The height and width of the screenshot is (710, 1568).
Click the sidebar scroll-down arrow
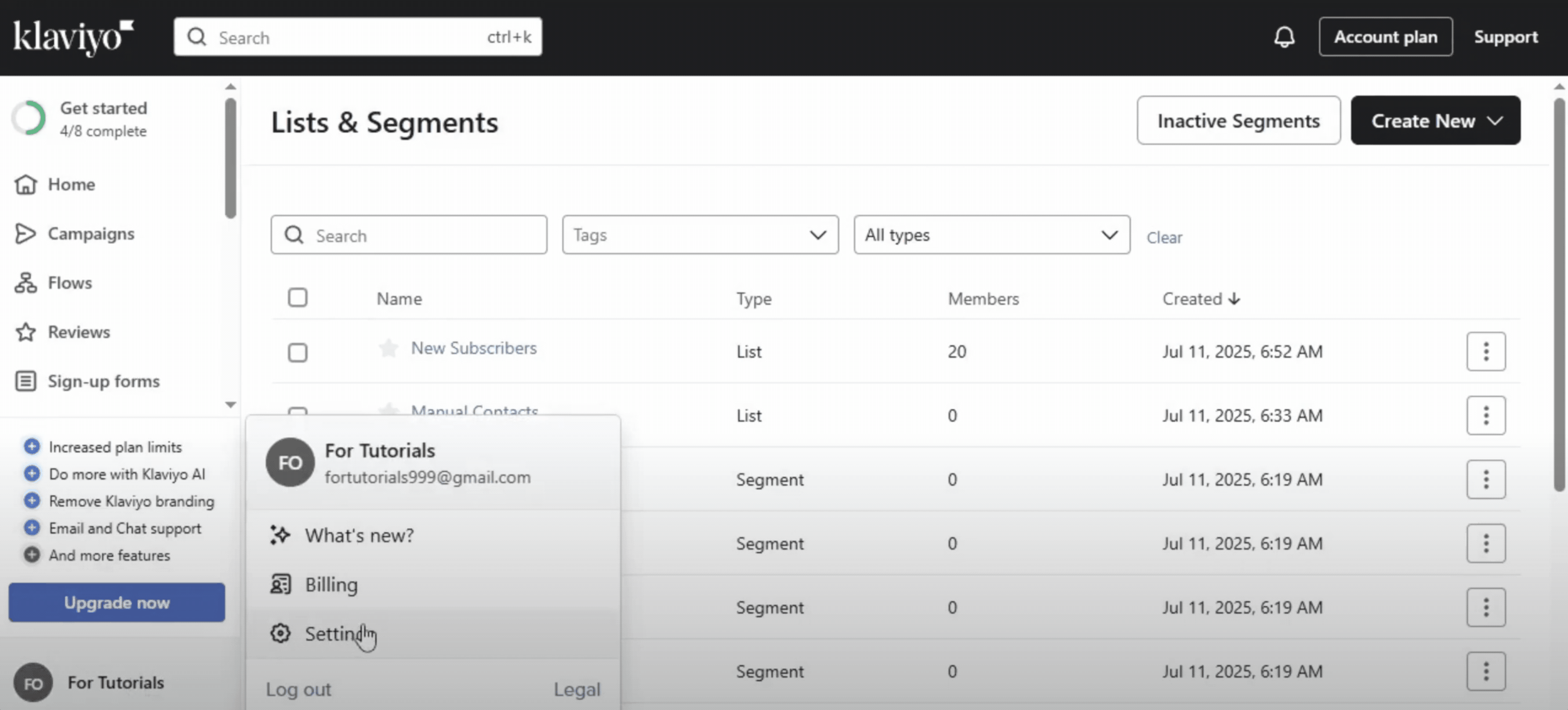click(x=230, y=405)
